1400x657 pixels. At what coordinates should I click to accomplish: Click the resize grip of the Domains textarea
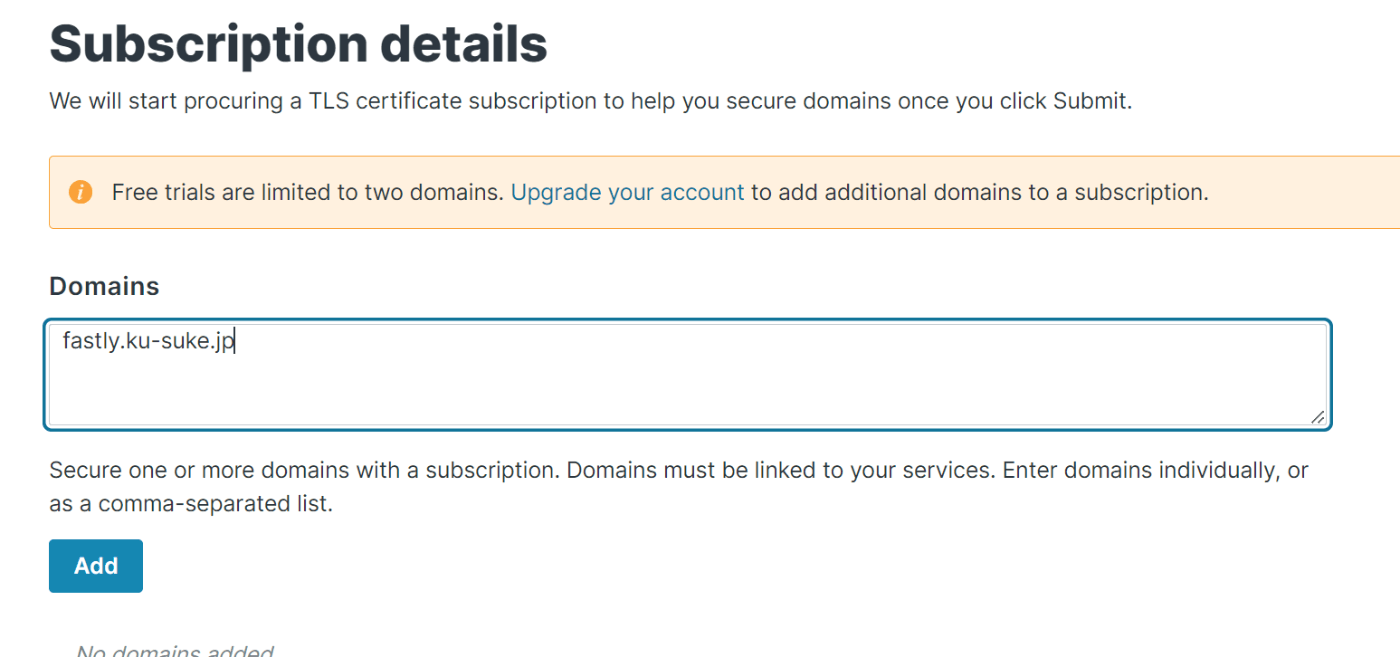[1317, 416]
